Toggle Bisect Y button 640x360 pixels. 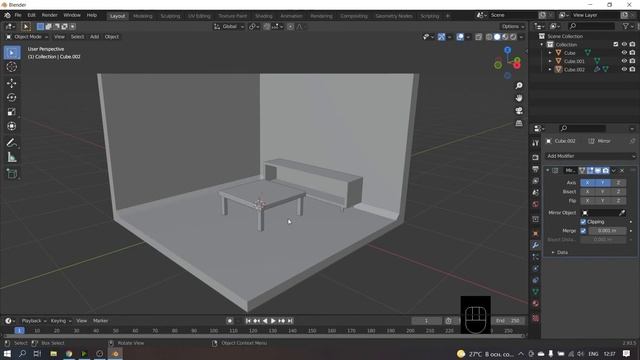point(603,191)
